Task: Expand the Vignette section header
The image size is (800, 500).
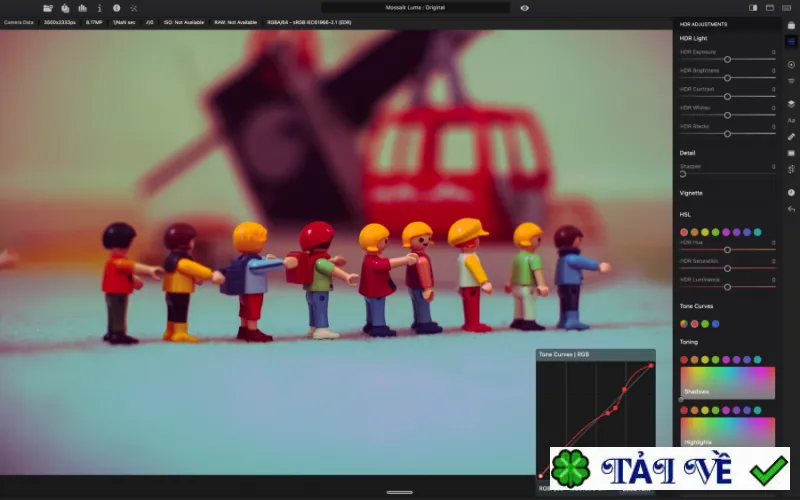Action: pos(691,193)
